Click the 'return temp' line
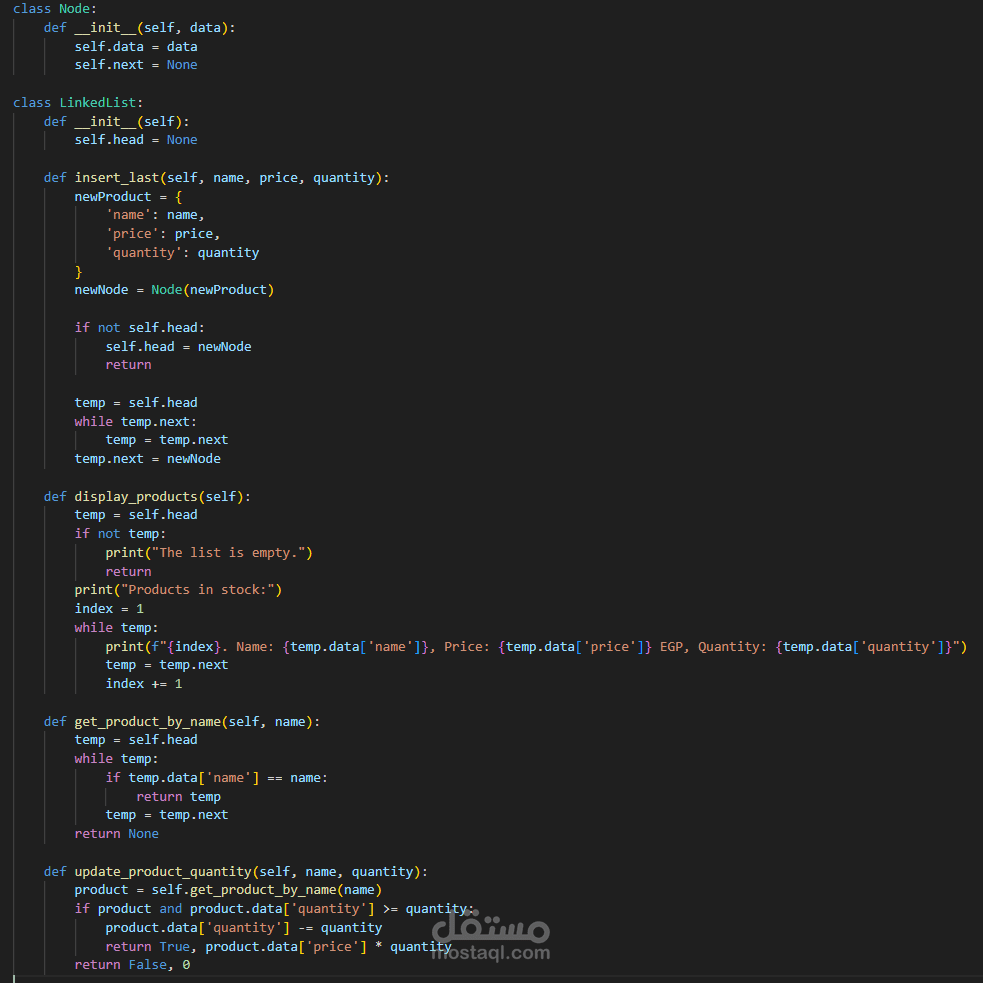The width and height of the screenshot is (983, 983). [178, 796]
